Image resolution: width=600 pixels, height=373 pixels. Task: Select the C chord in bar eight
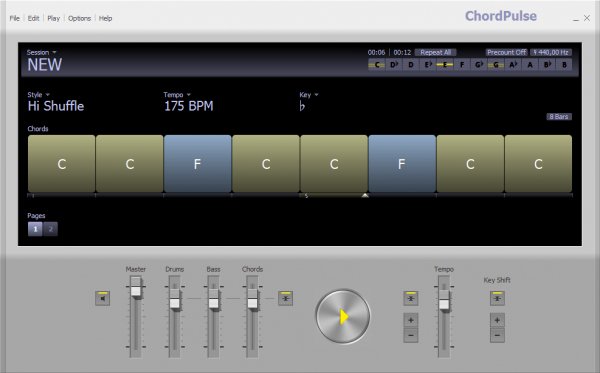538,164
